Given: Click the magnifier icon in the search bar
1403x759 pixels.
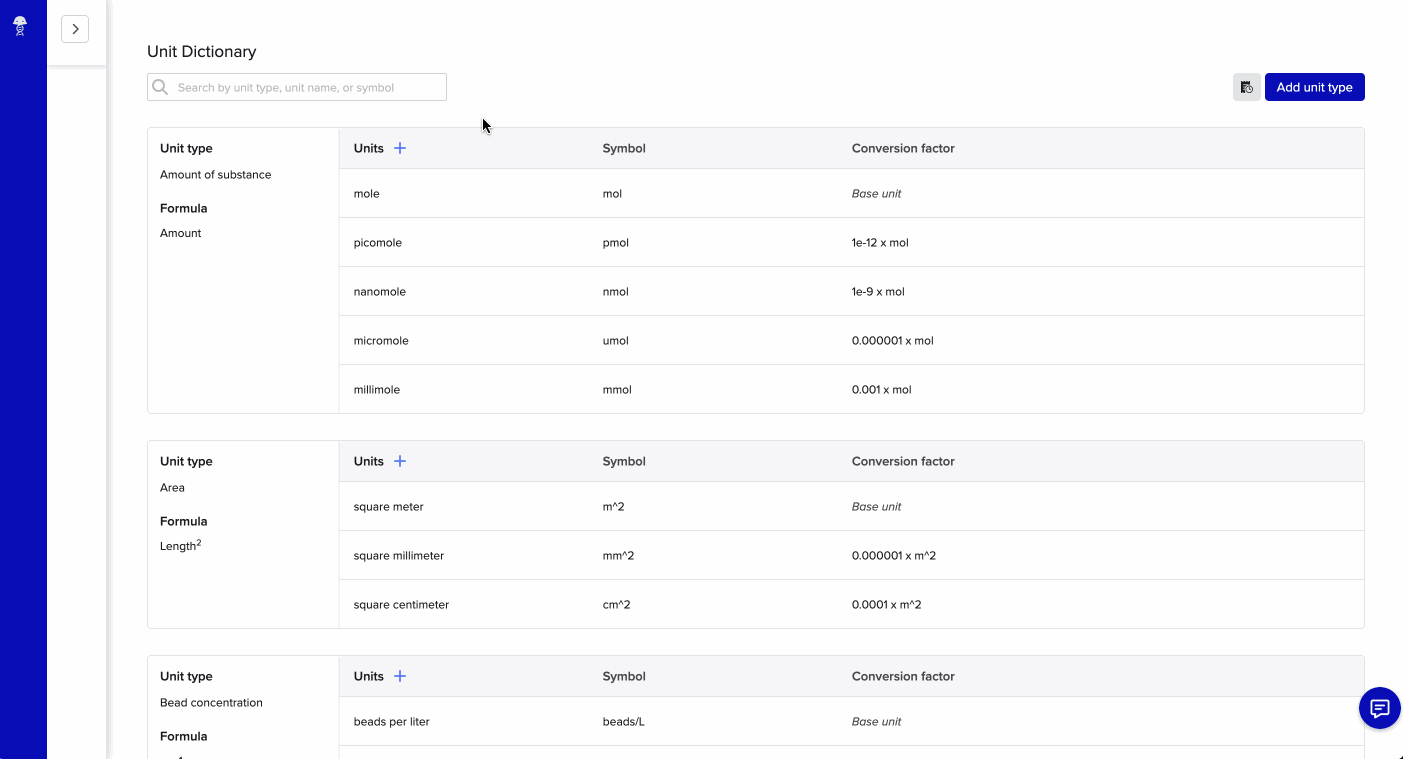Looking at the screenshot, I should (160, 87).
